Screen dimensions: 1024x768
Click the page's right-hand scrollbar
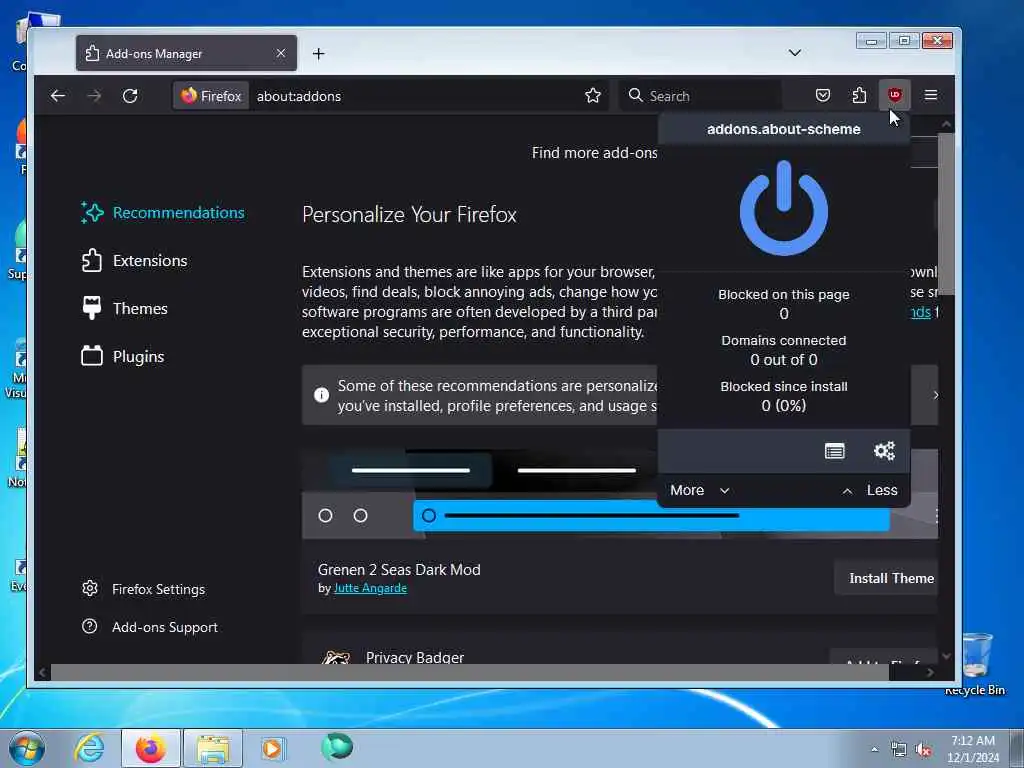(946, 212)
